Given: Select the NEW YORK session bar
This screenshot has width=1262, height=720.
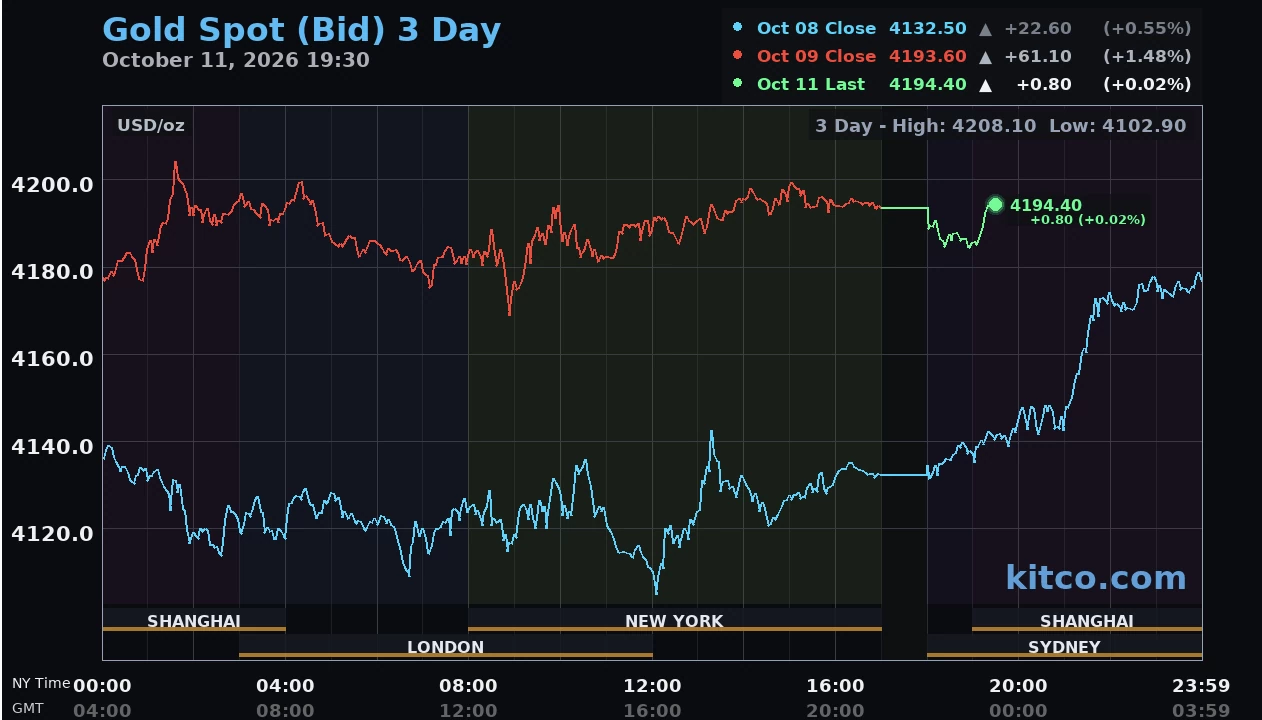Looking at the screenshot, I should tap(674, 620).
